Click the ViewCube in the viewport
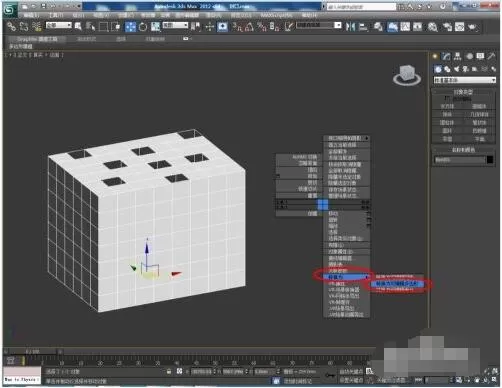 pyautogui.click(x=407, y=74)
